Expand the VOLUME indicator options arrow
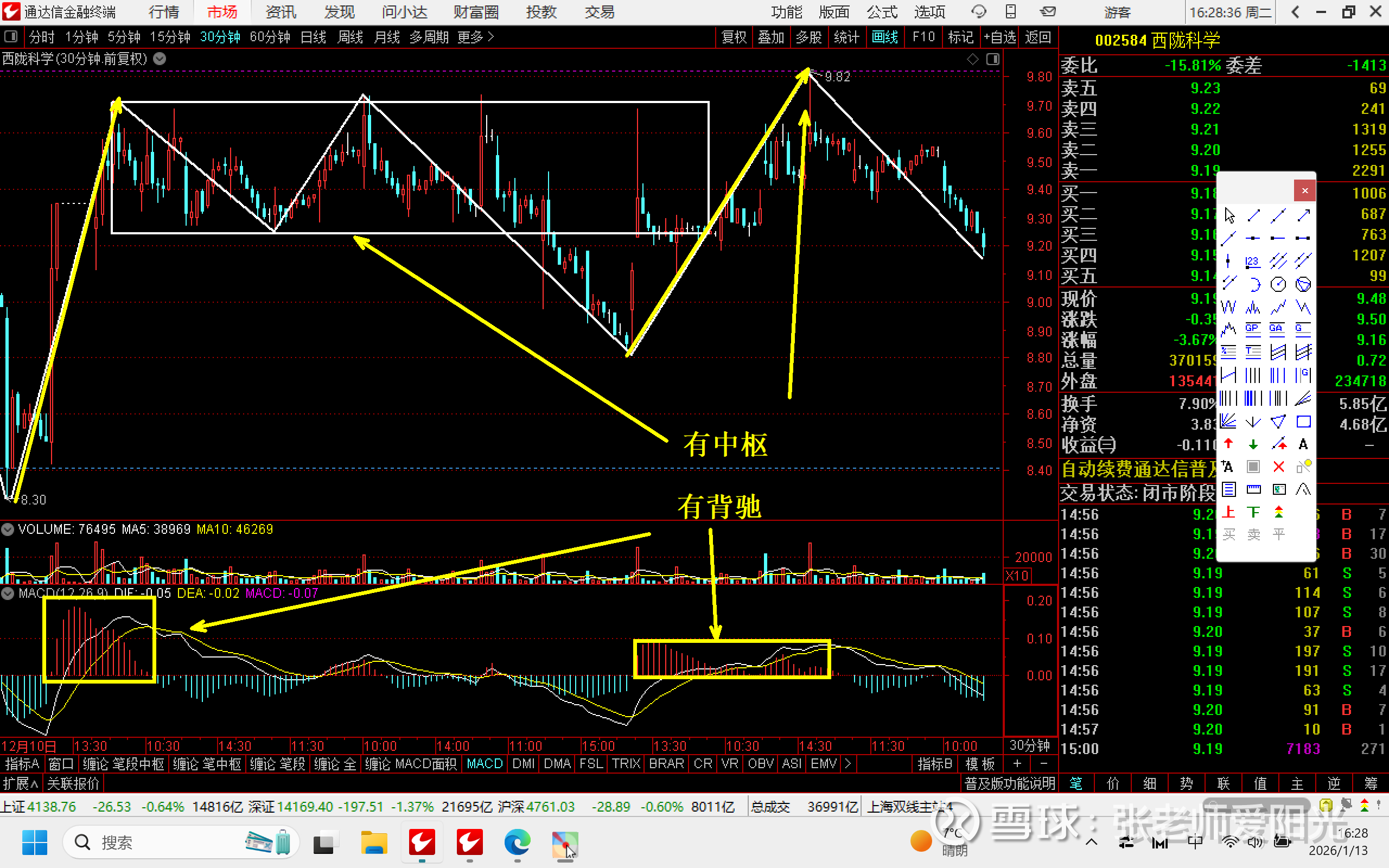 [x=8, y=529]
